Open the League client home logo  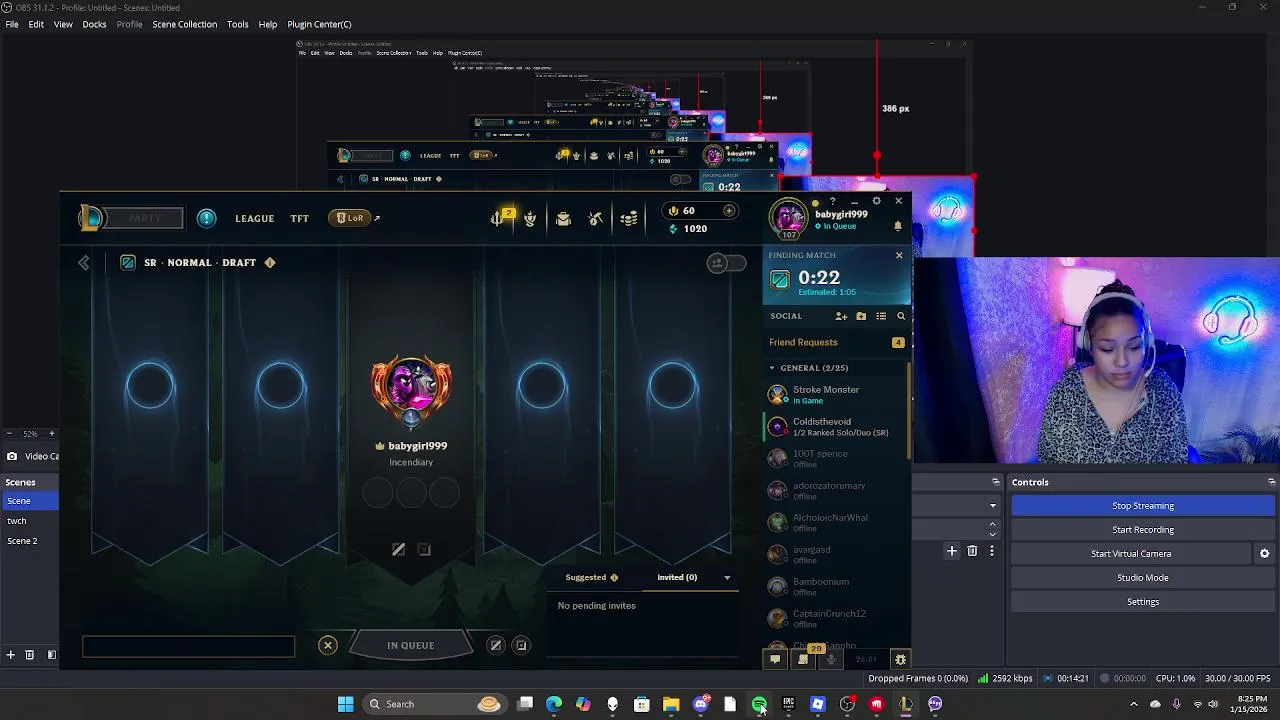click(91, 217)
